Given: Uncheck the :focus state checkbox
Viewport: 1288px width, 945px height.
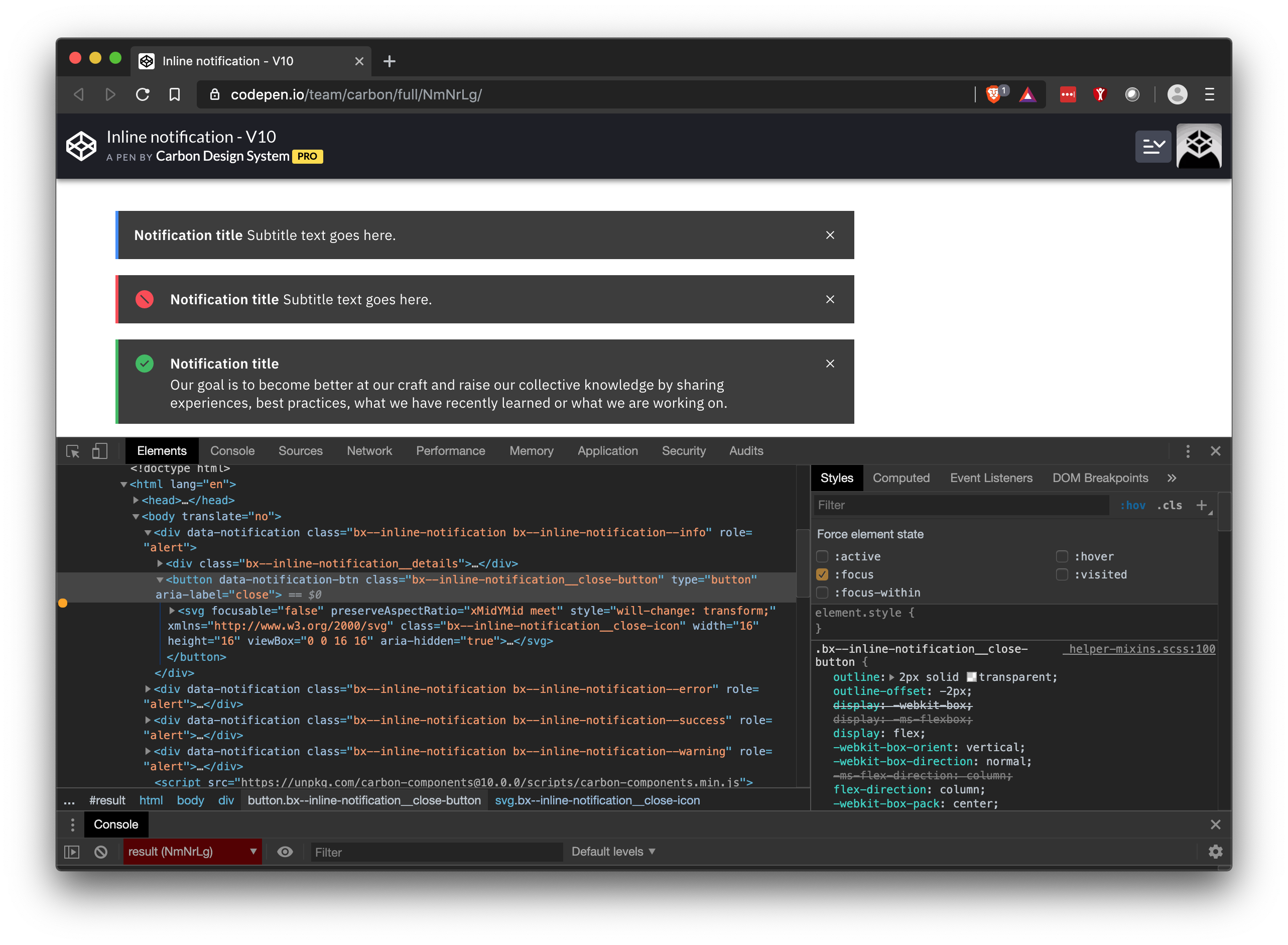Looking at the screenshot, I should (822, 574).
